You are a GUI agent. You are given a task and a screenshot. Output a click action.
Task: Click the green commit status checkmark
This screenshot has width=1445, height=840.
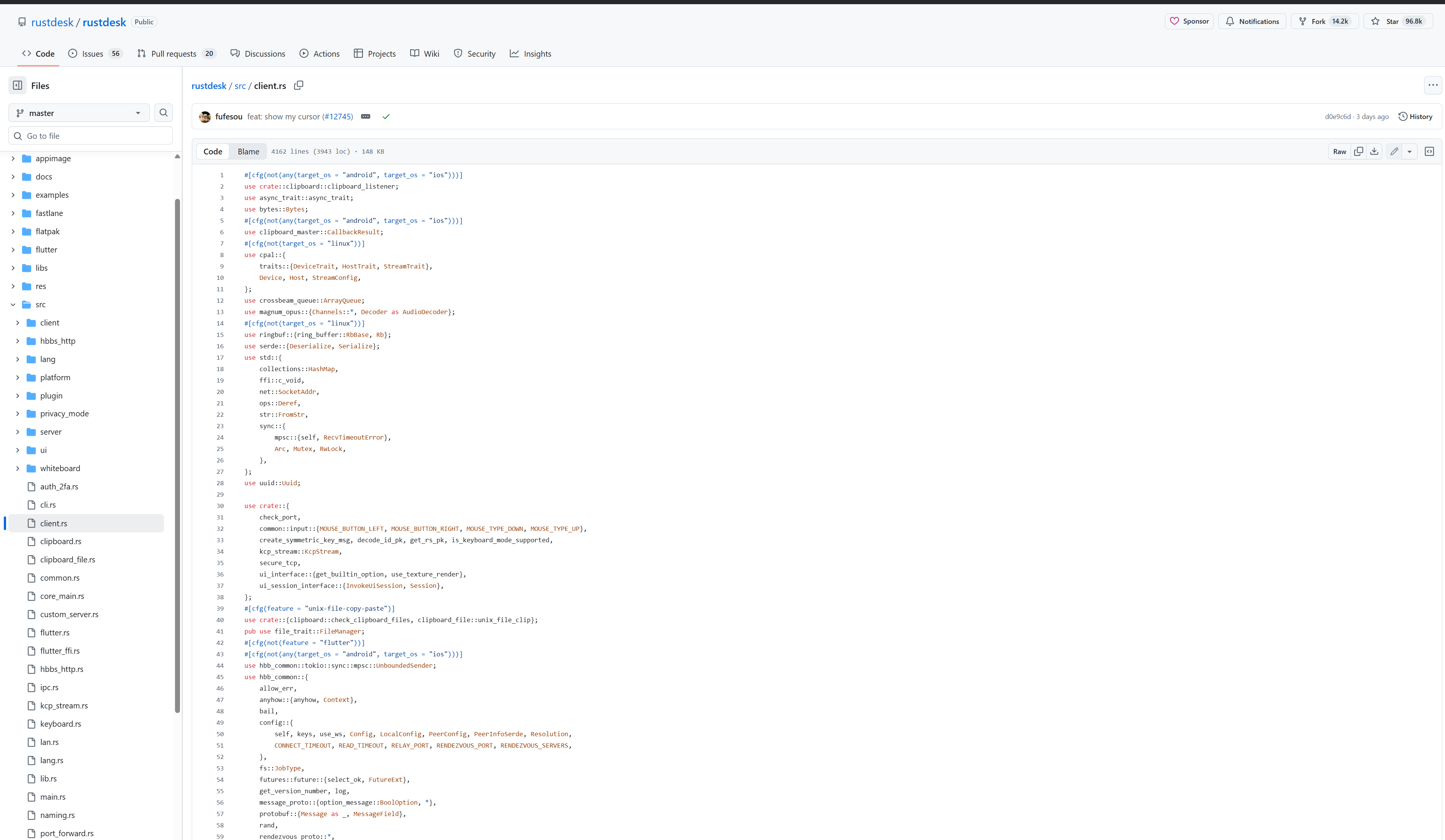pos(386,116)
